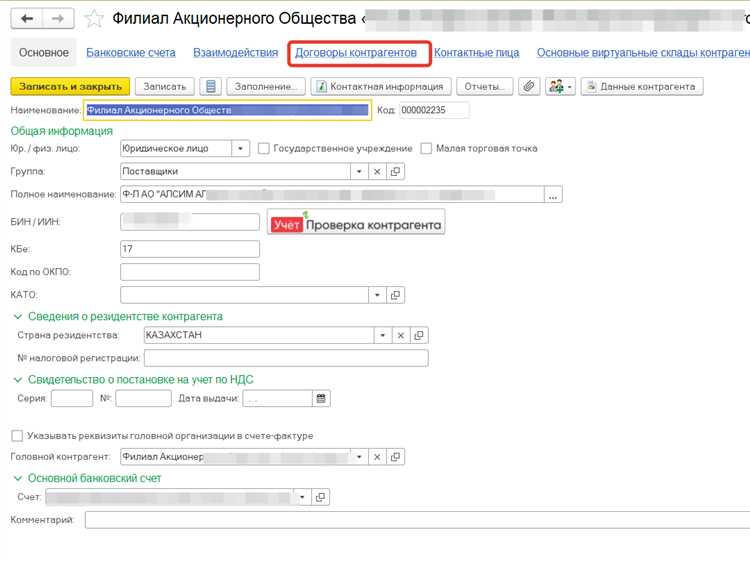Click the Код field 000002235
750x561 pixels.
click(x=434, y=110)
